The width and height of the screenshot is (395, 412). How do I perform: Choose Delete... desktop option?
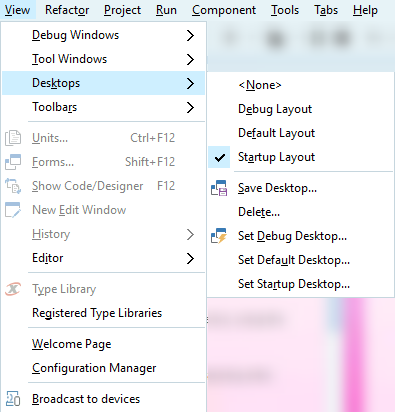(300, 212)
